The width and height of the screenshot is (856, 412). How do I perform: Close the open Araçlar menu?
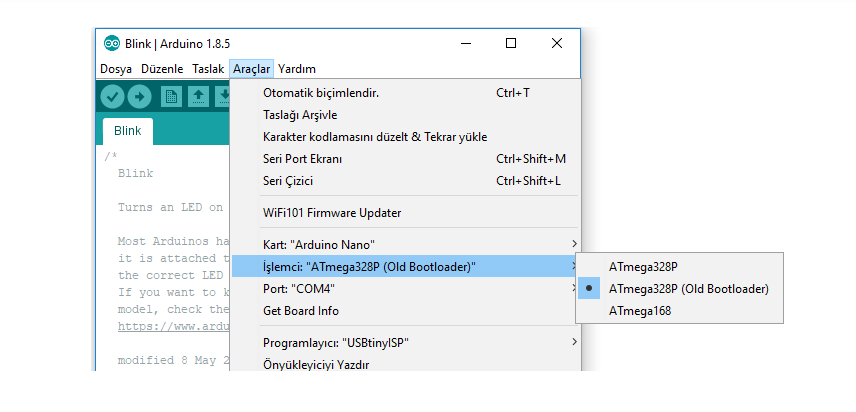[x=251, y=69]
